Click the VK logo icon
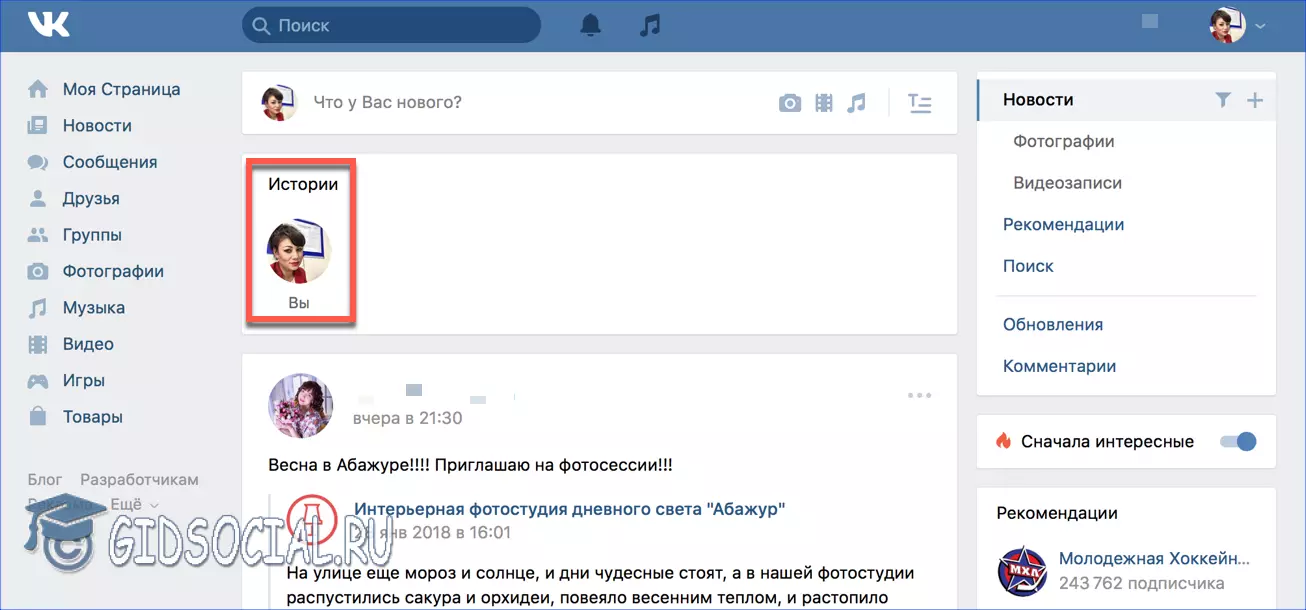The width and height of the screenshot is (1306, 610). coord(48,24)
